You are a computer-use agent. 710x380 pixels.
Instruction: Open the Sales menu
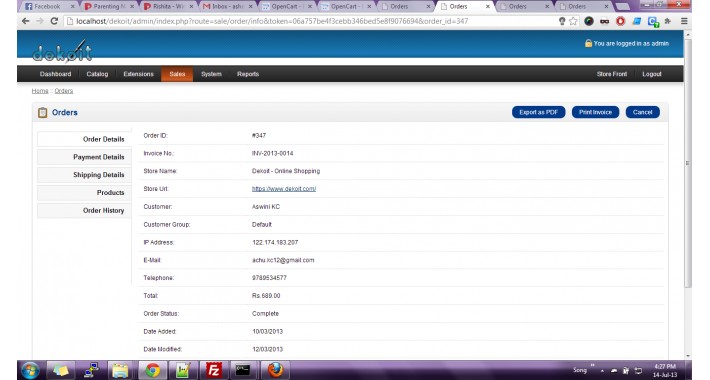tap(177, 74)
